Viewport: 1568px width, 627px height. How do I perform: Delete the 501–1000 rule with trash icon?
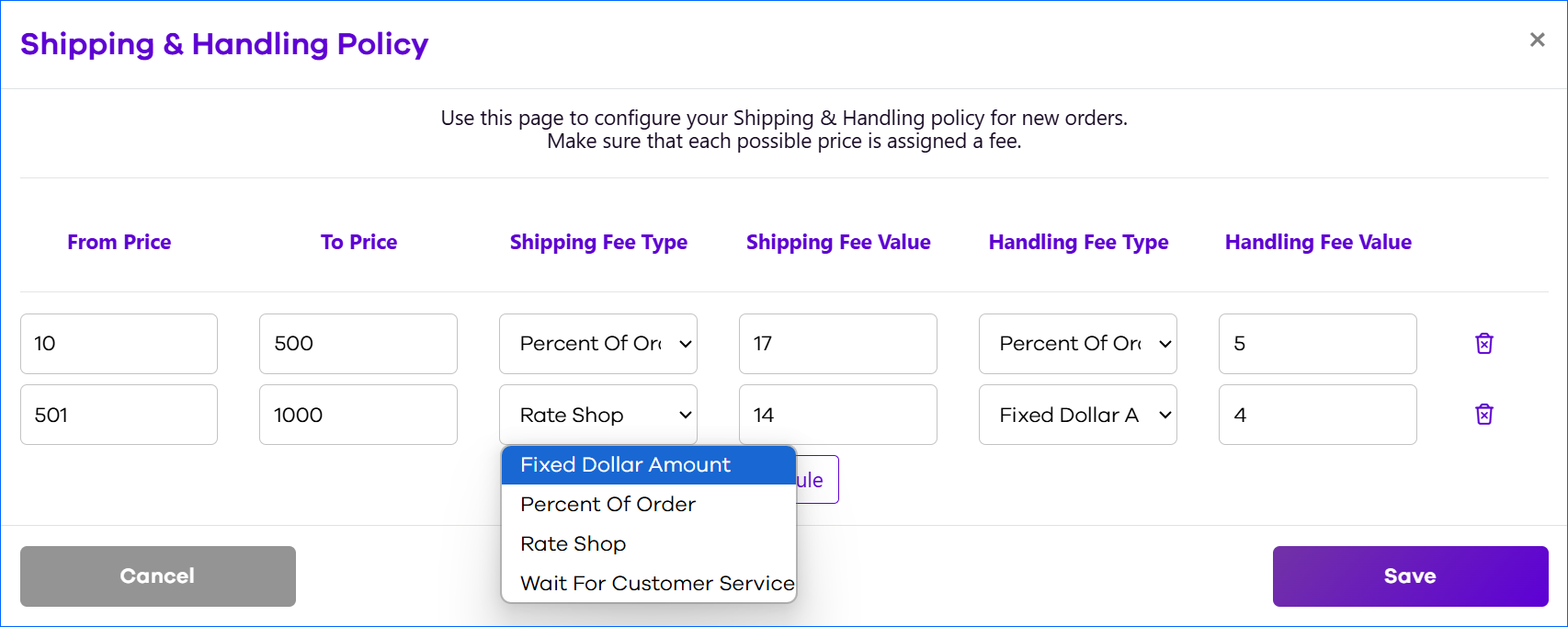tap(1484, 414)
